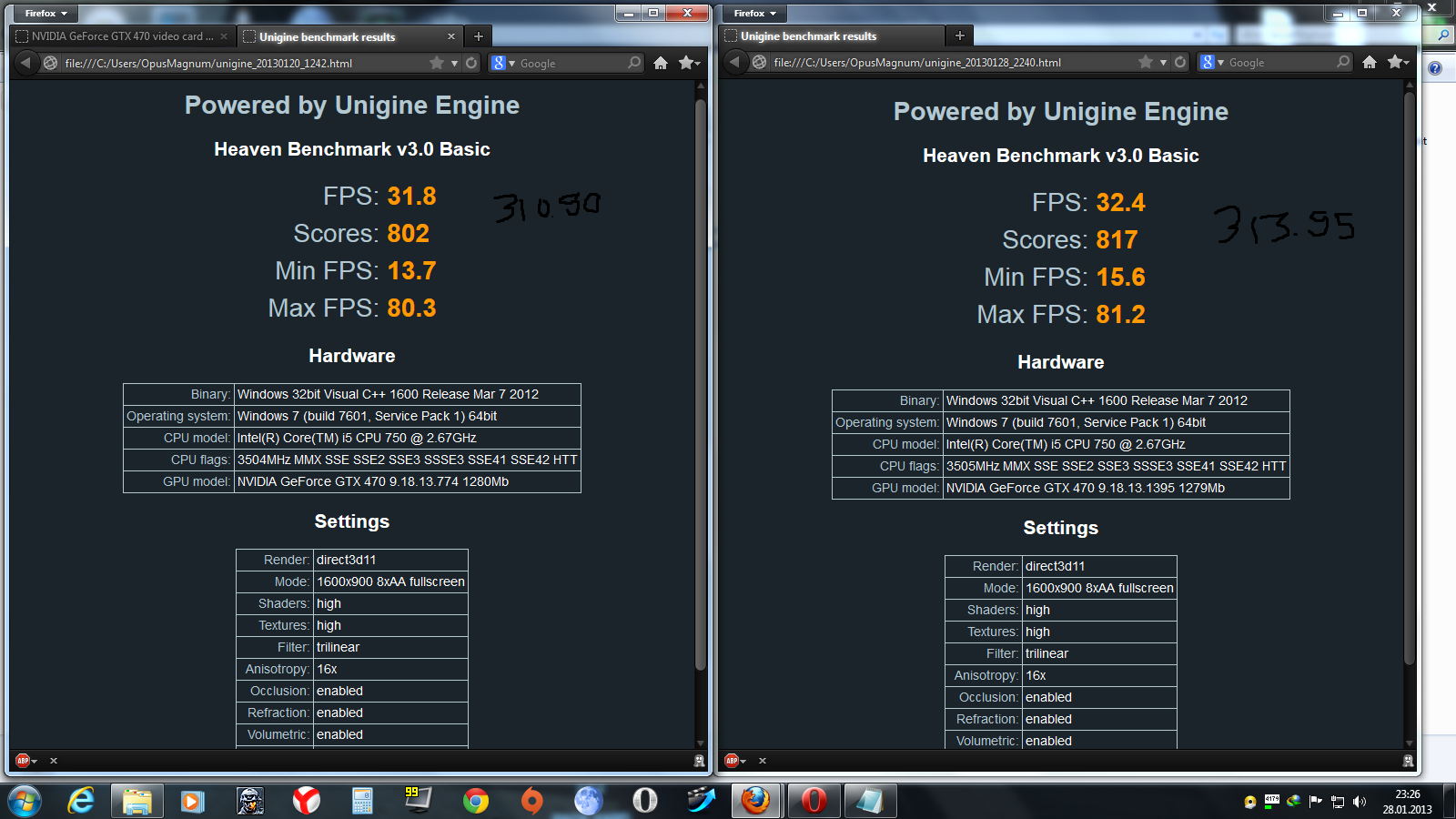Switch to NVIDIA GeForce GTX 470 tab

(118, 36)
